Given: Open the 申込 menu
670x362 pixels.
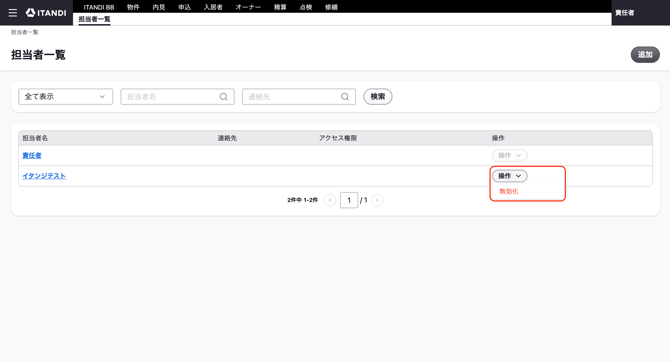Looking at the screenshot, I should (x=185, y=7).
